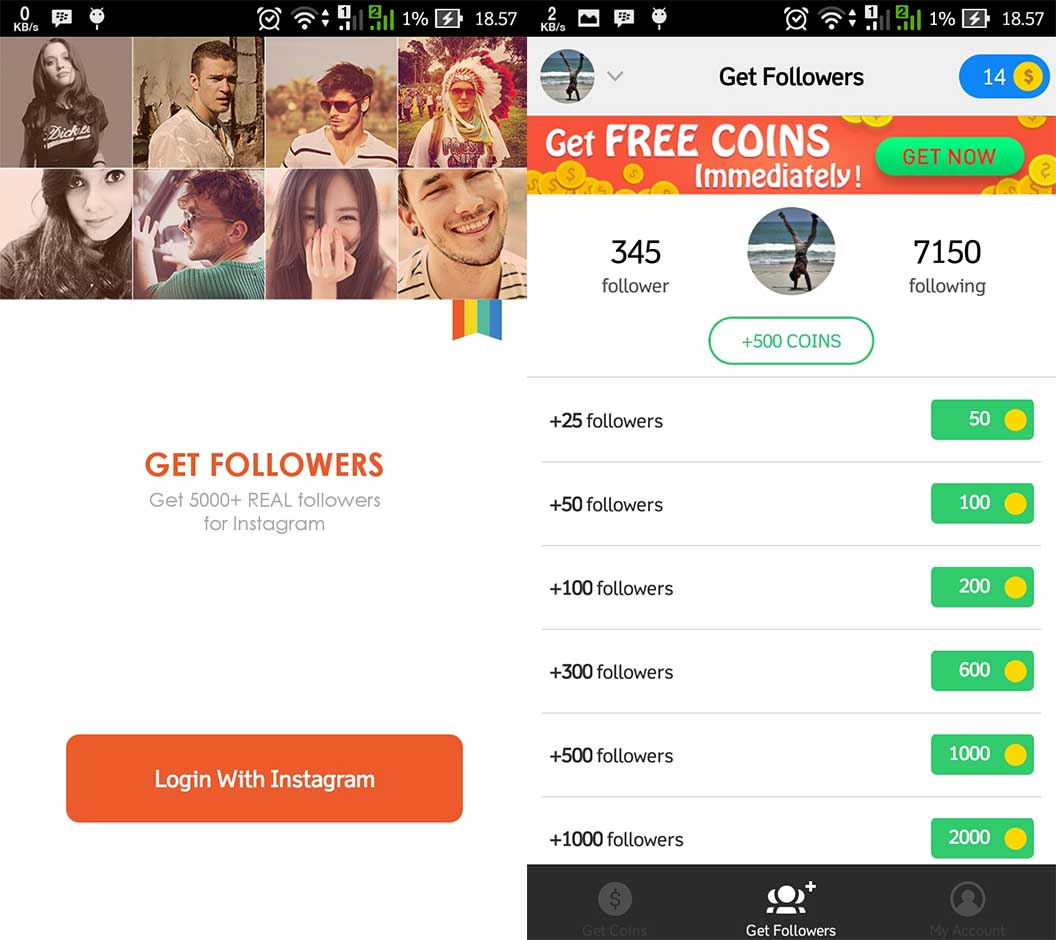Select the +300 followers row
The height and width of the screenshot is (940, 1056).
coord(791,671)
